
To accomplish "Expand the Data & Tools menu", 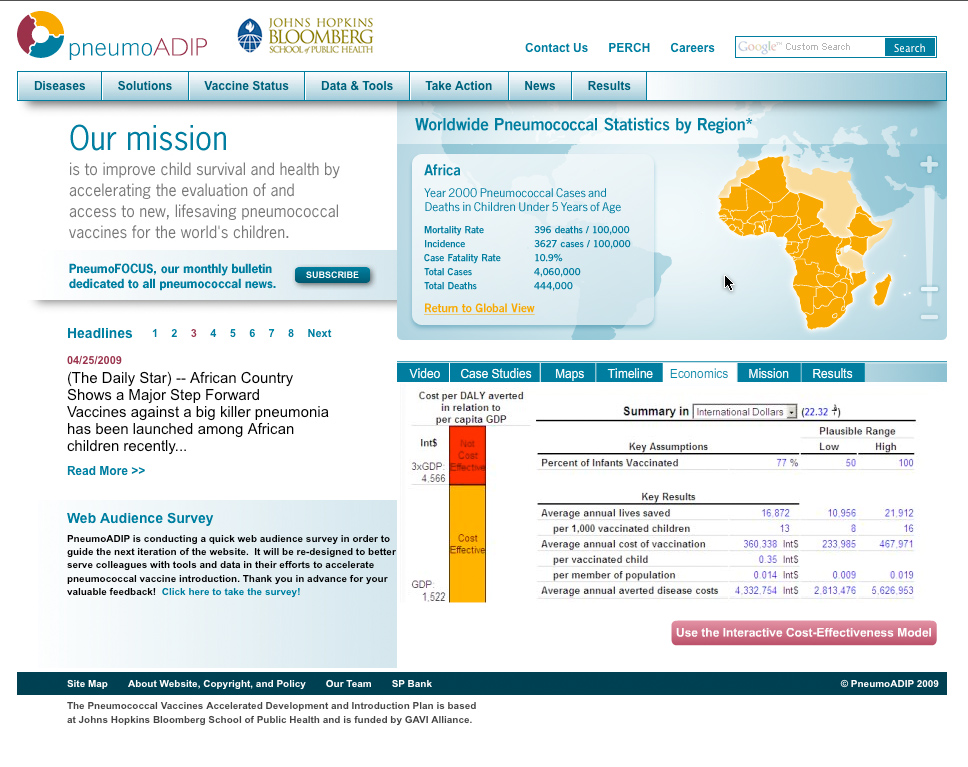I will [x=357, y=86].
